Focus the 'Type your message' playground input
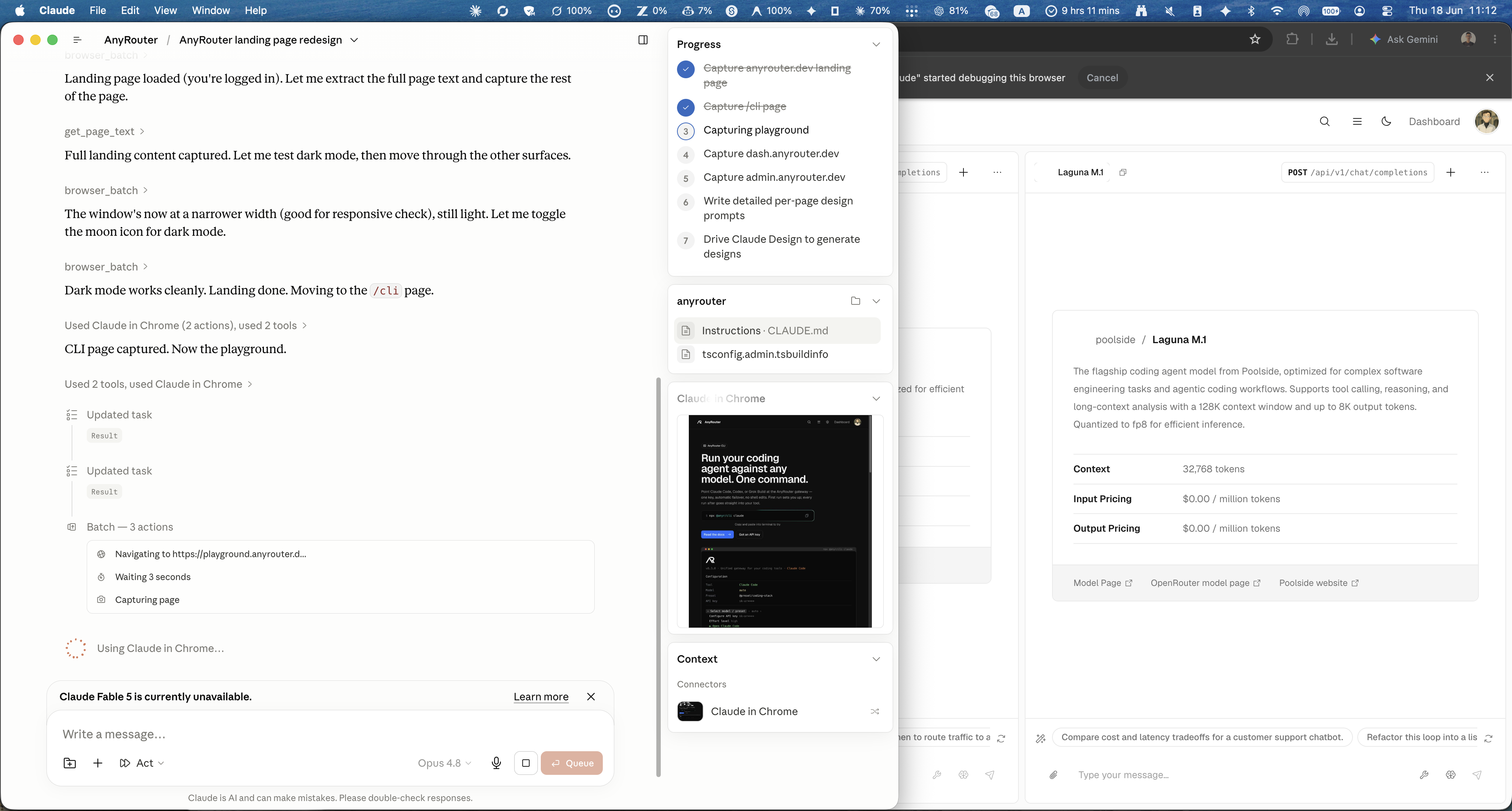 coord(1238,774)
